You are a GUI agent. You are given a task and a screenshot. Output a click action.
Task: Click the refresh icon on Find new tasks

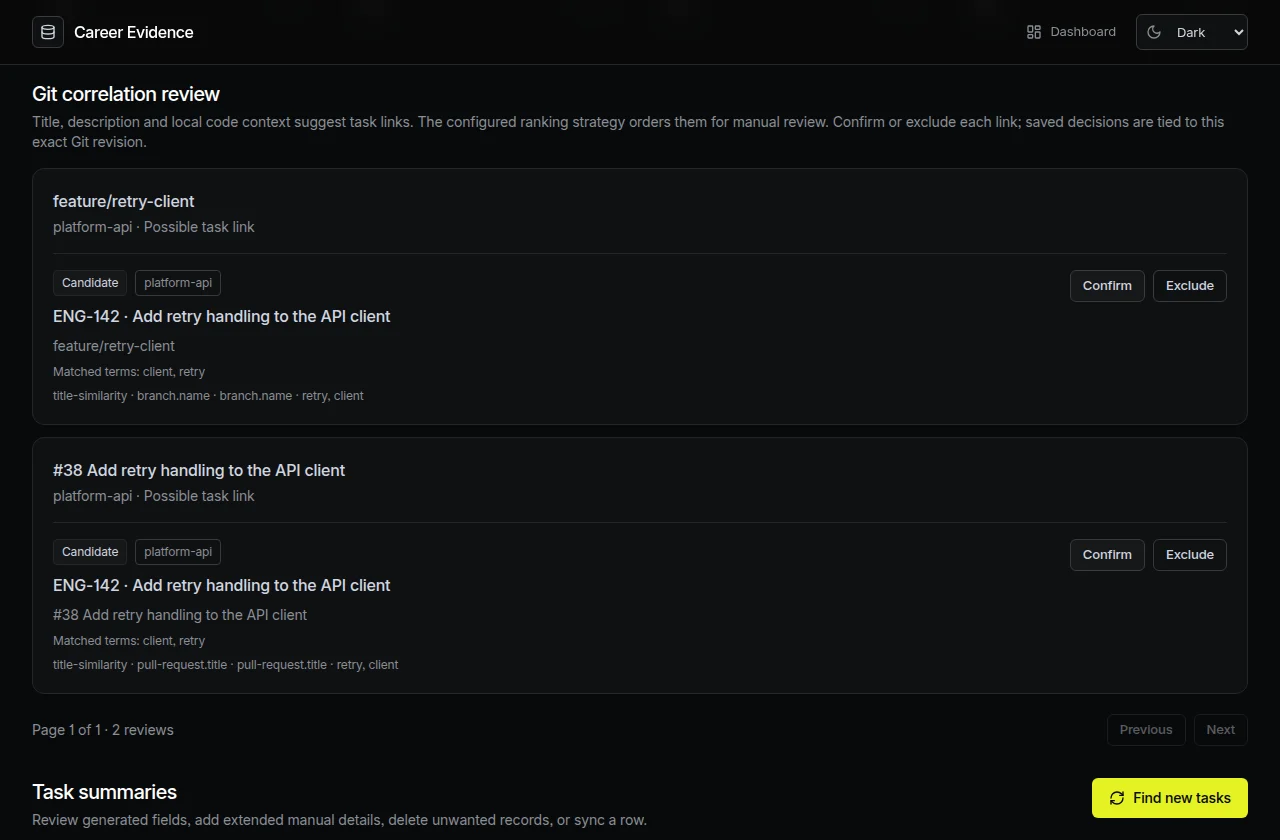[x=1117, y=798]
